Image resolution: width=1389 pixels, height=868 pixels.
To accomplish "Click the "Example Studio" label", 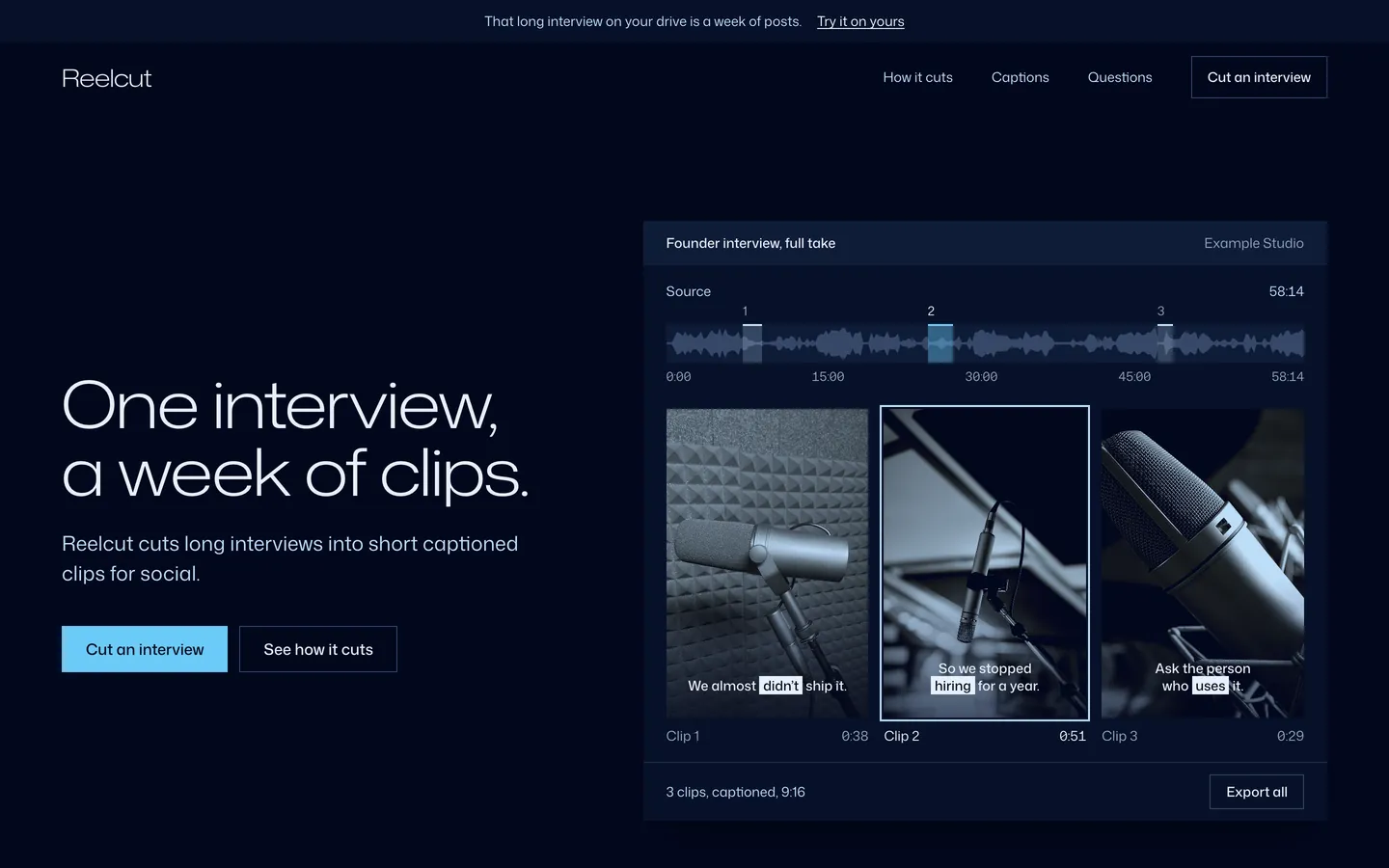I will [1254, 243].
